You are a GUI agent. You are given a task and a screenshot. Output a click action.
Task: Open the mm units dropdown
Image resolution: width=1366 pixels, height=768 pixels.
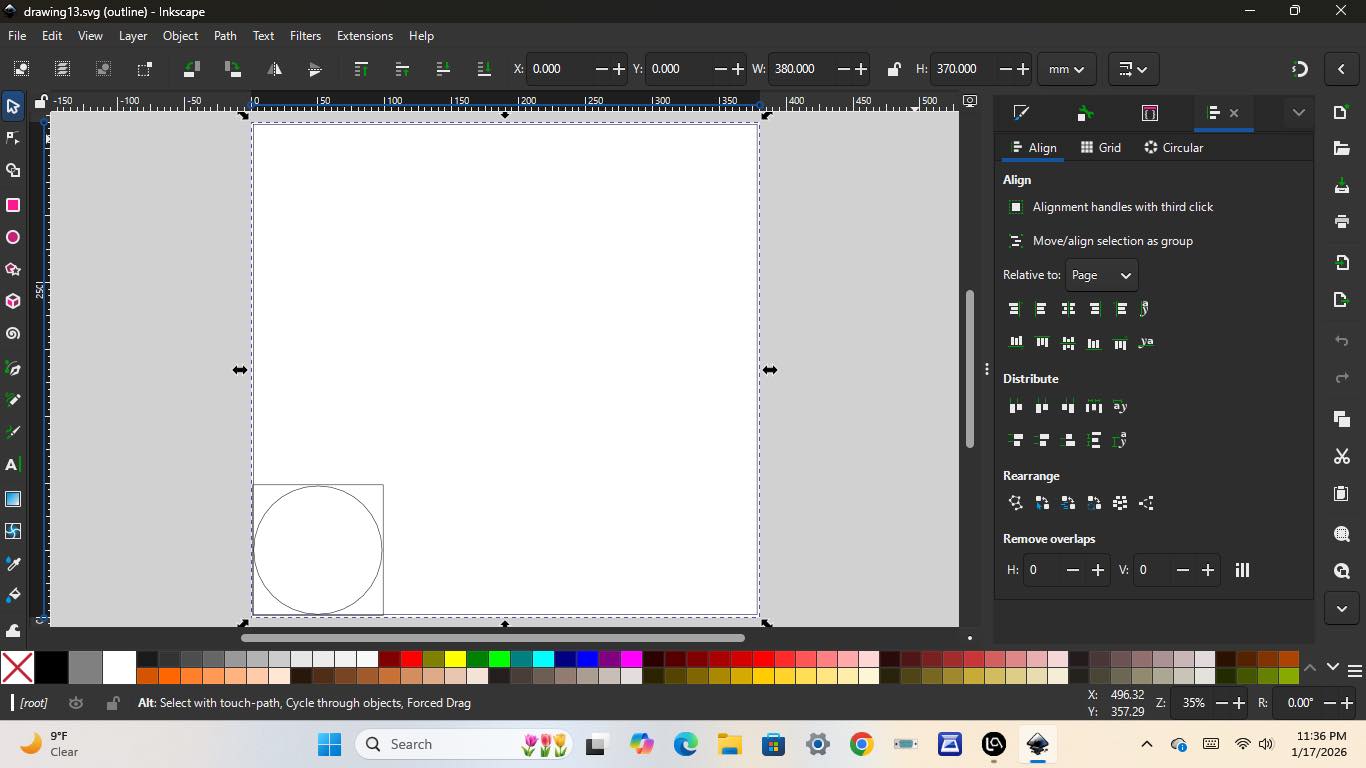[x=1067, y=69]
